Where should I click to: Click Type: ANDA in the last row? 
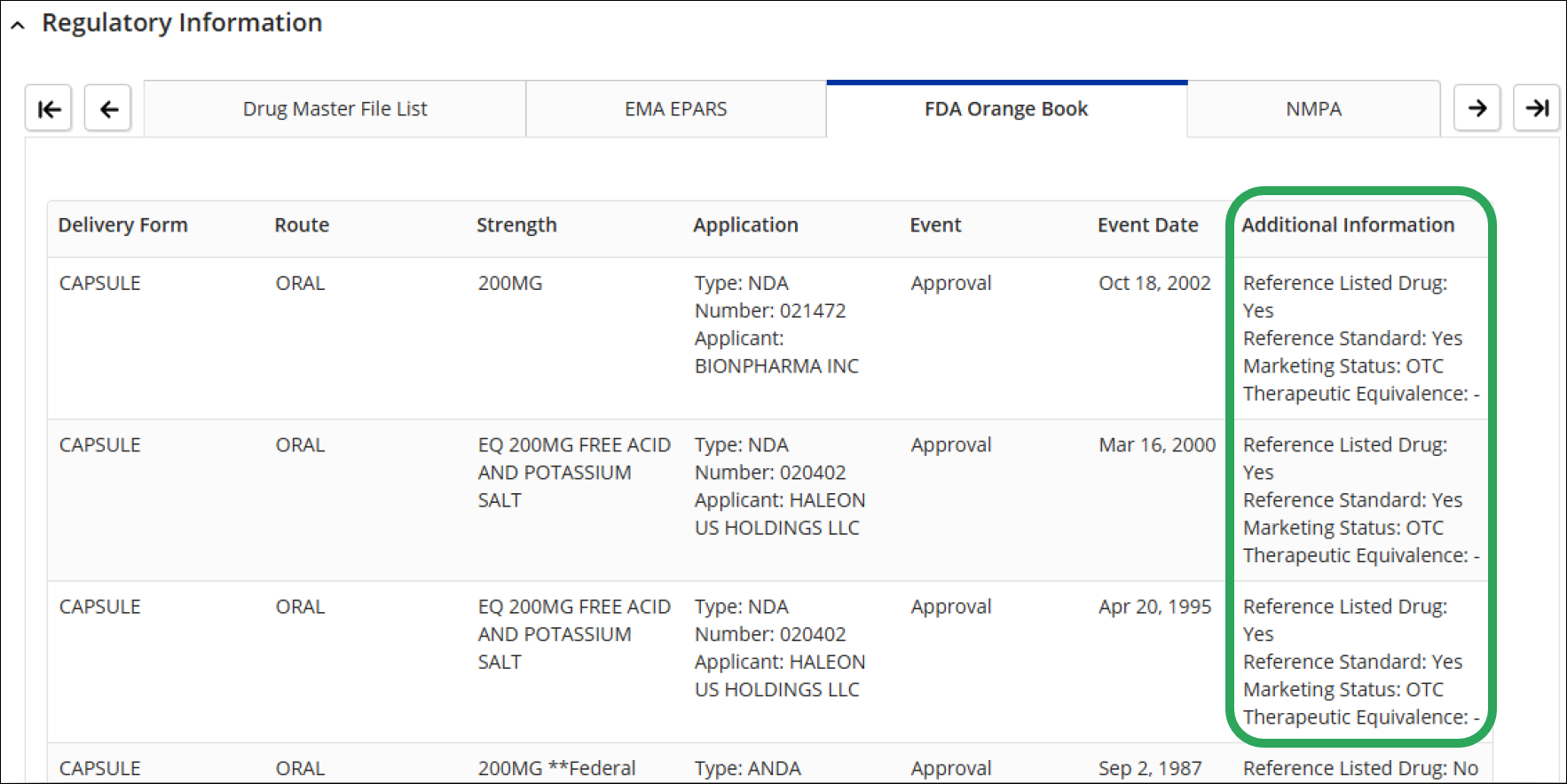(747, 768)
